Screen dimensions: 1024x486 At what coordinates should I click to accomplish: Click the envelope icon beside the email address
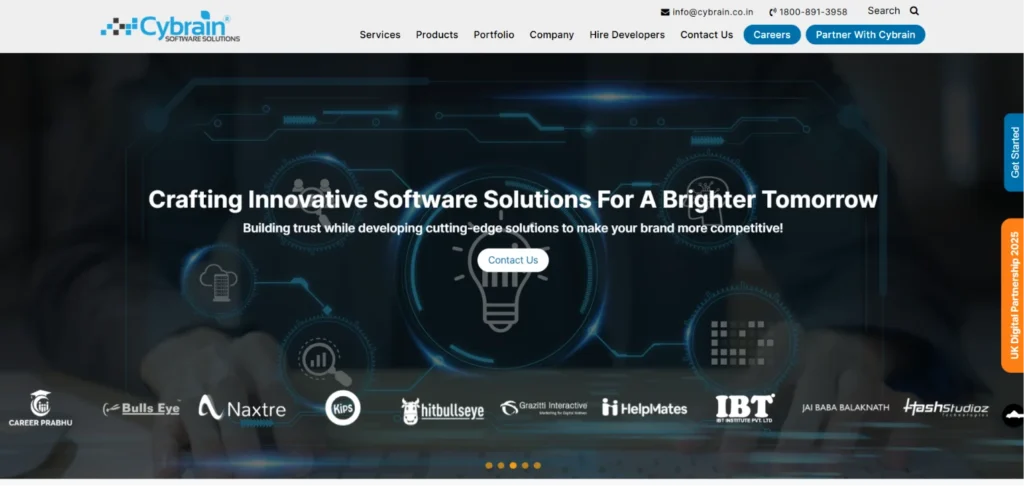[665, 12]
